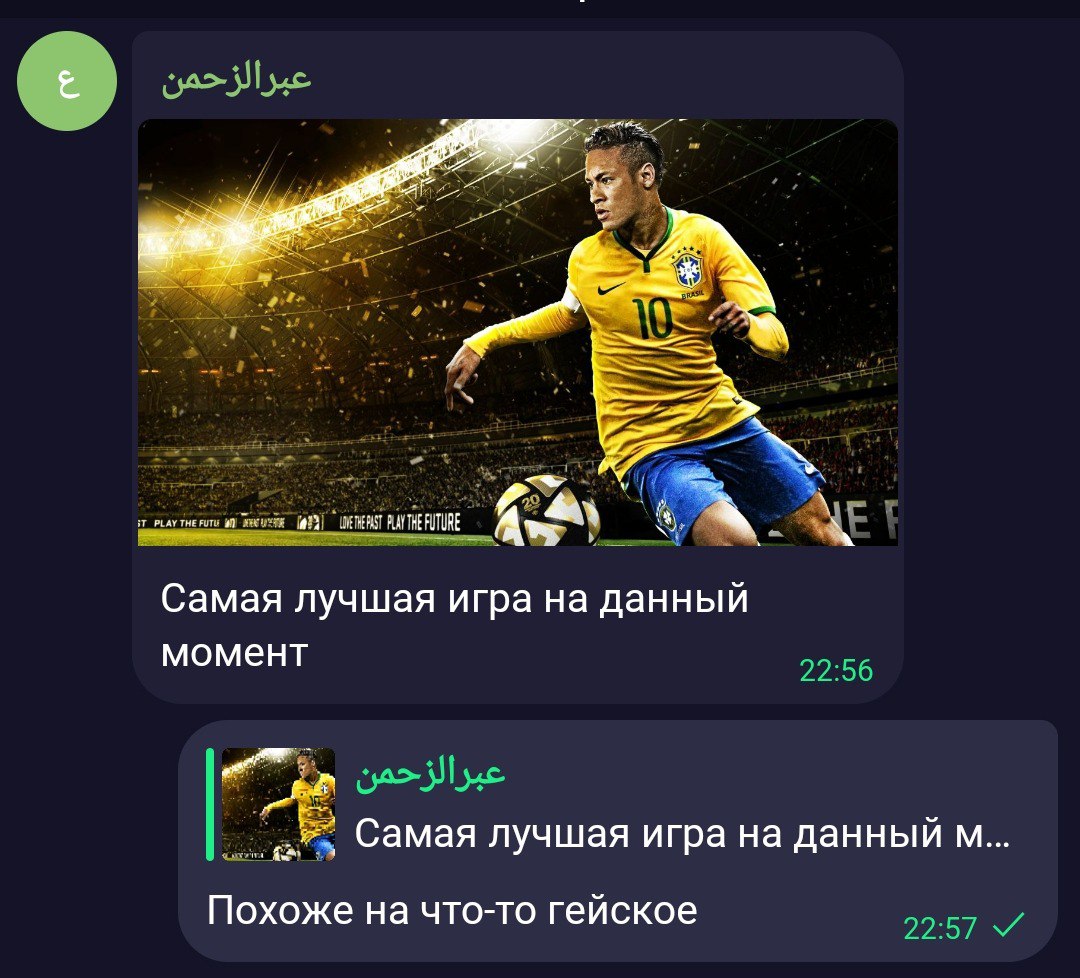Click the green vertical reply quote bar
The width and height of the screenshot is (1080, 978).
[209, 804]
